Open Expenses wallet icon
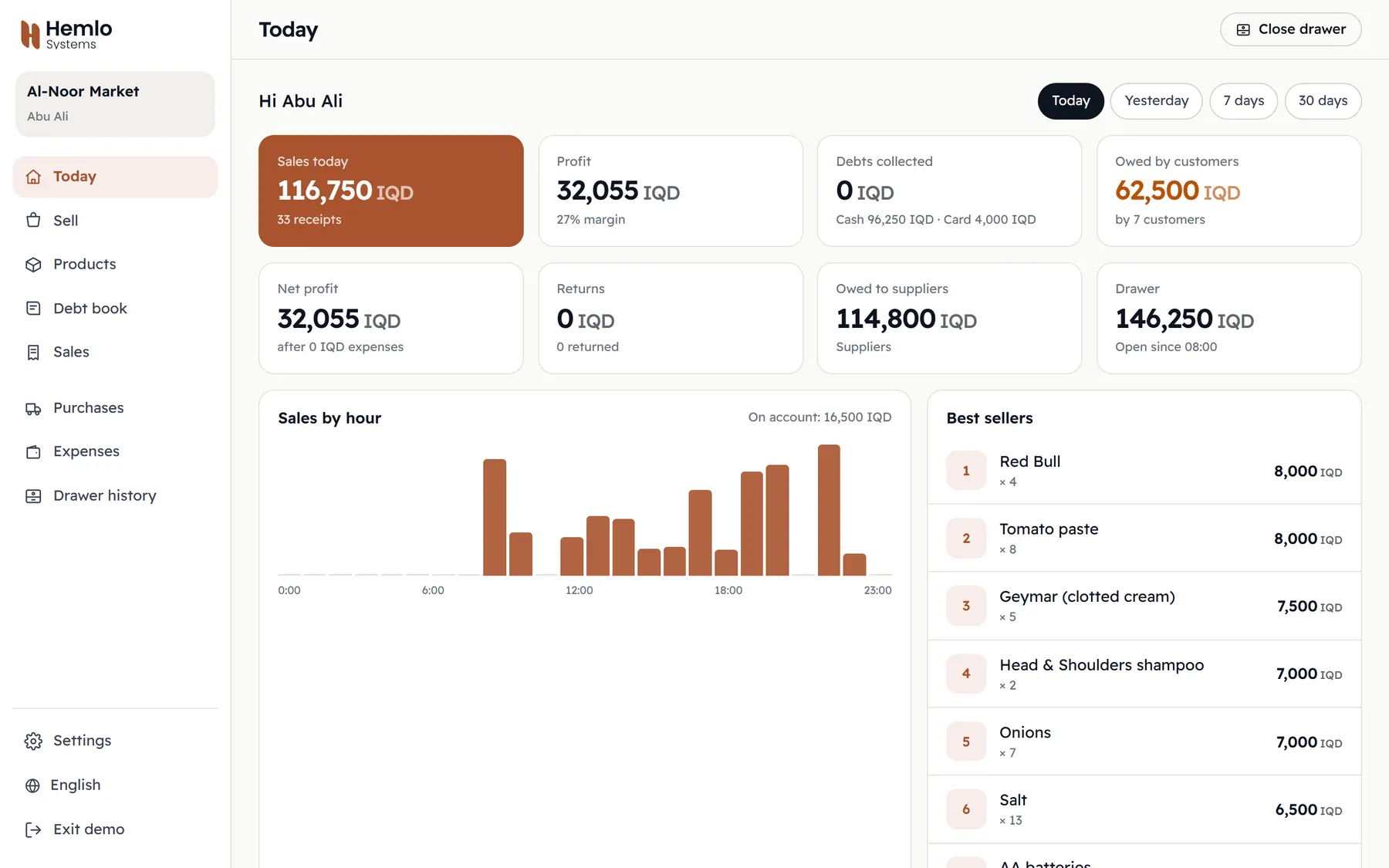 (33, 452)
